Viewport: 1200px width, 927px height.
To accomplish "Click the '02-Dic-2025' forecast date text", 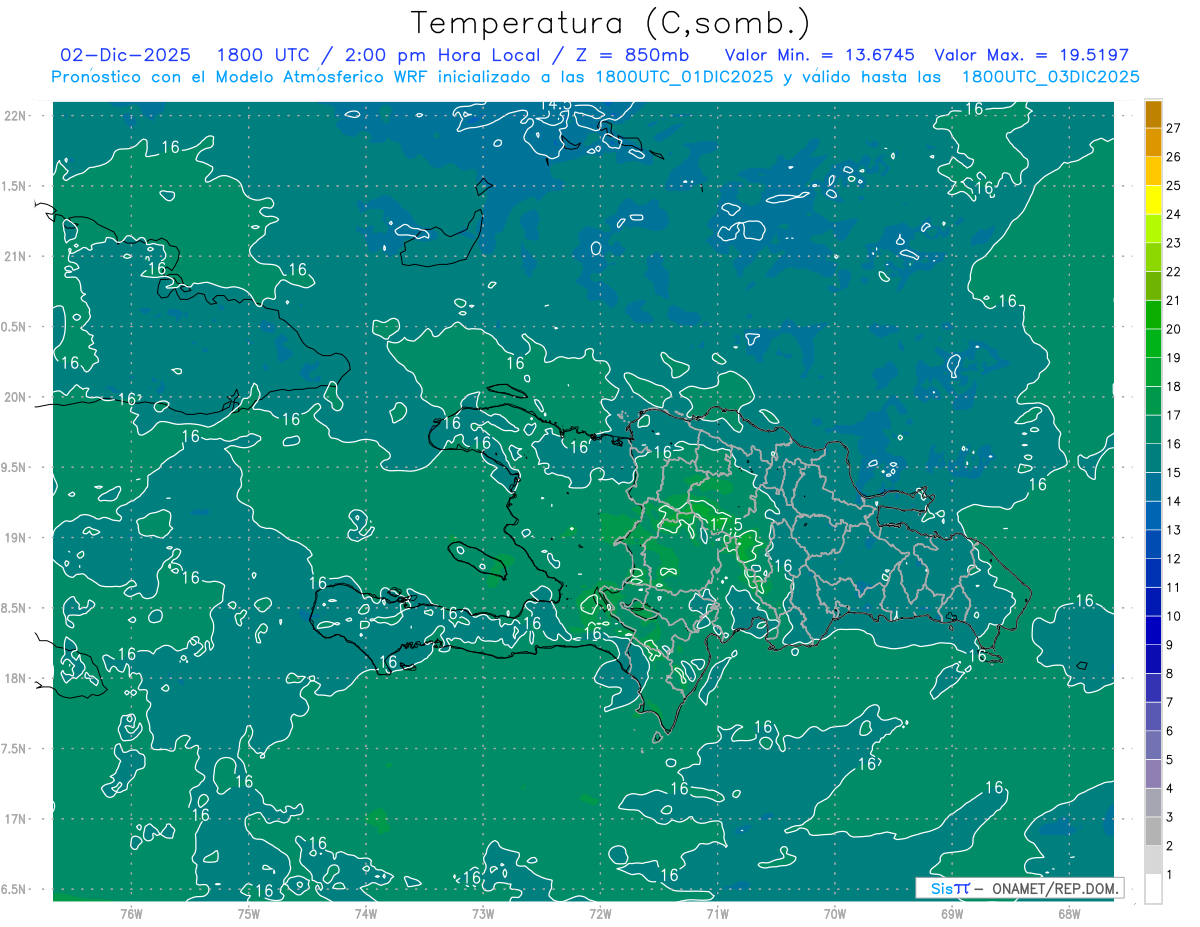I will tap(126, 55).
